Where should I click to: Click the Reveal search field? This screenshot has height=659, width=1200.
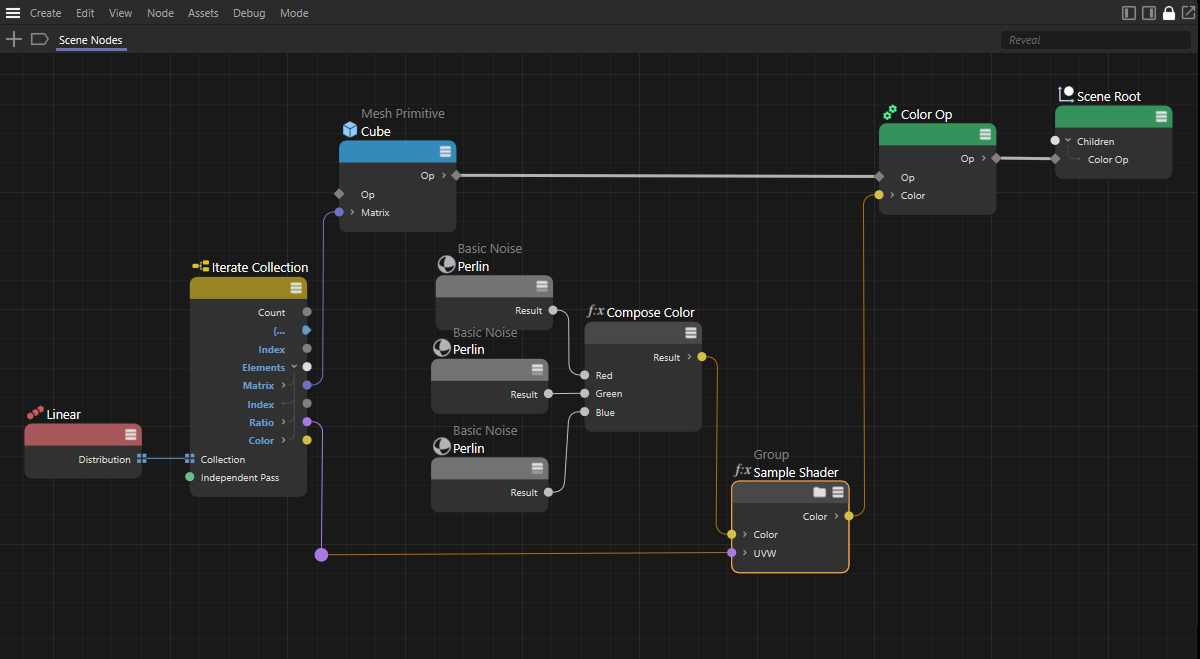[1095, 40]
